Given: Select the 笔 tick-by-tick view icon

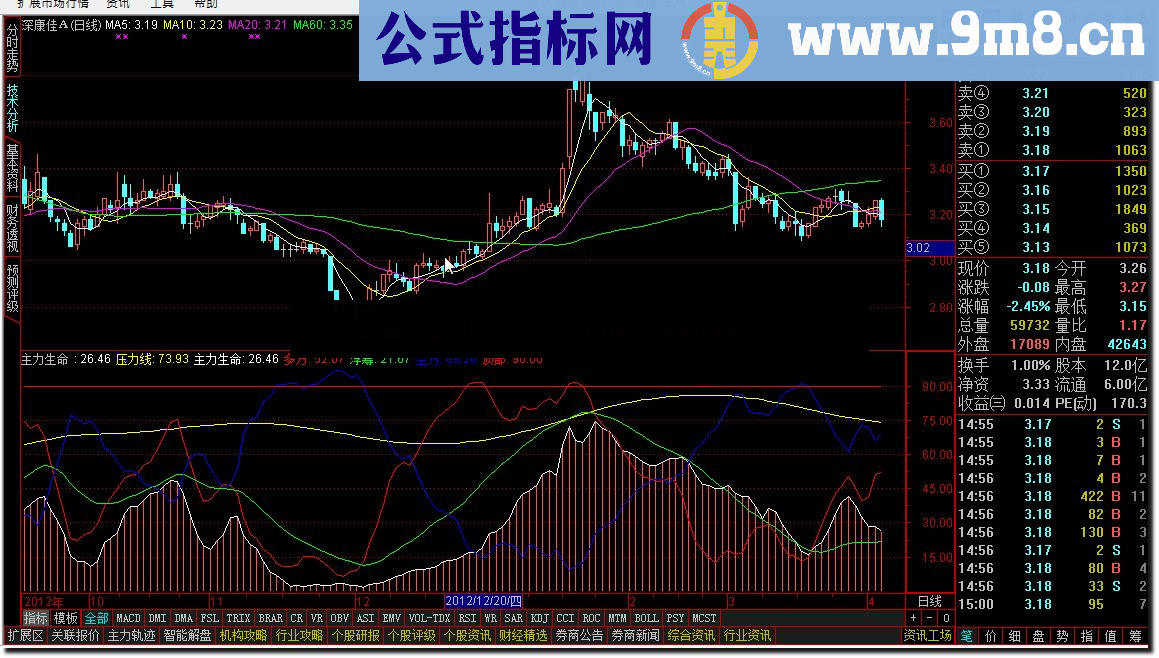Looking at the screenshot, I should (966, 635).
